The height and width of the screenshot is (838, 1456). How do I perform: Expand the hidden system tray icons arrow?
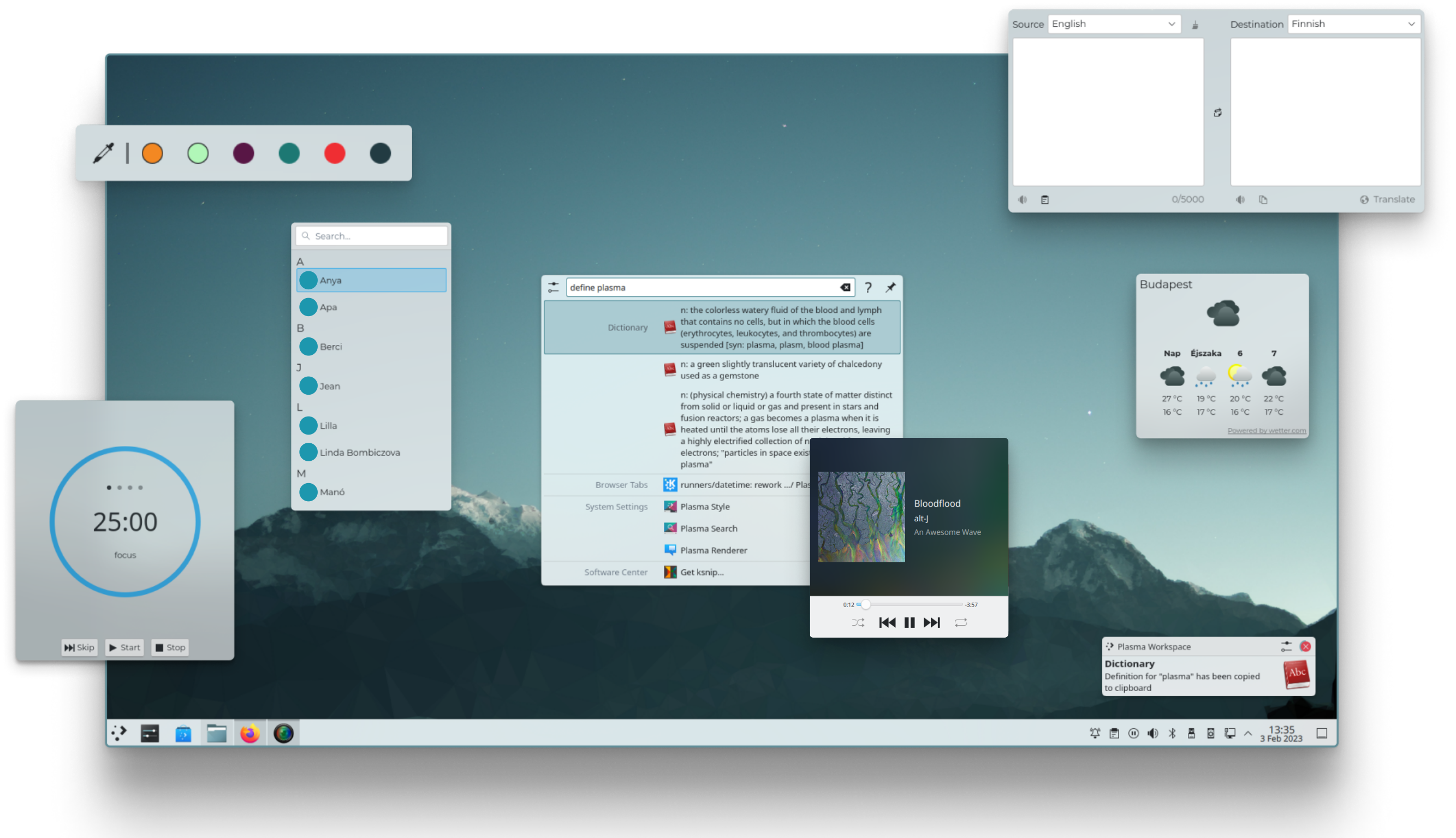click(x=1247, y=733)
